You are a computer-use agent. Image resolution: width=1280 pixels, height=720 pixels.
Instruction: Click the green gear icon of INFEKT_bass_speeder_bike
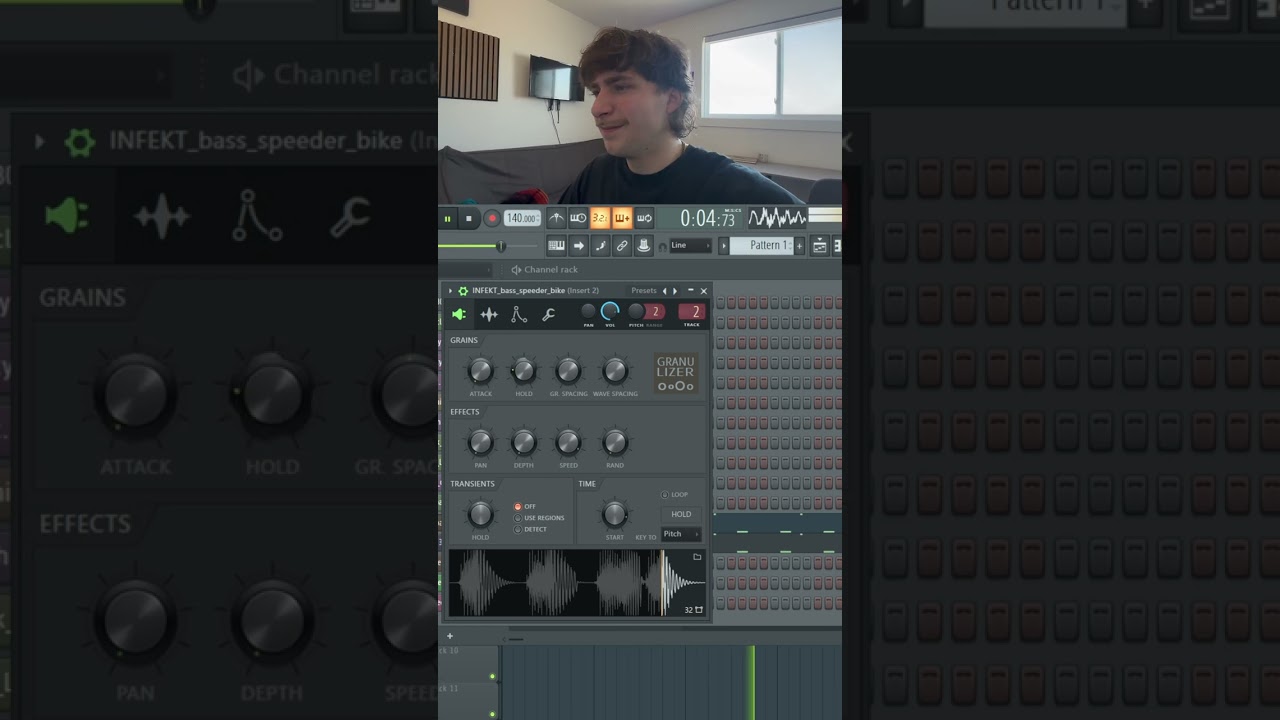point(463,291)
